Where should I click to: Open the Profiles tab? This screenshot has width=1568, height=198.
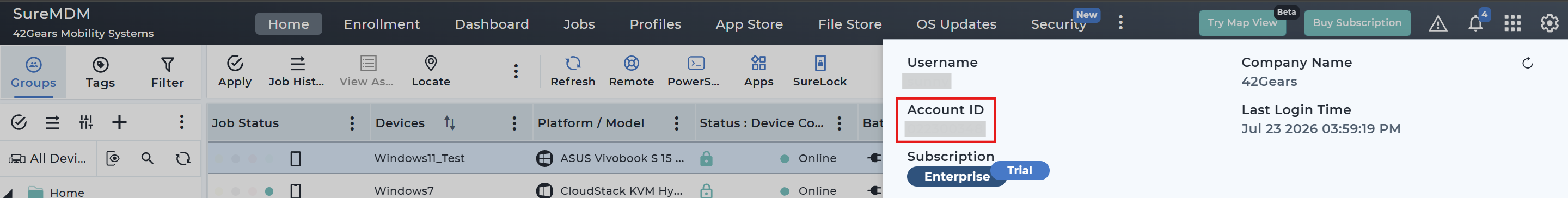click(655, 24)
